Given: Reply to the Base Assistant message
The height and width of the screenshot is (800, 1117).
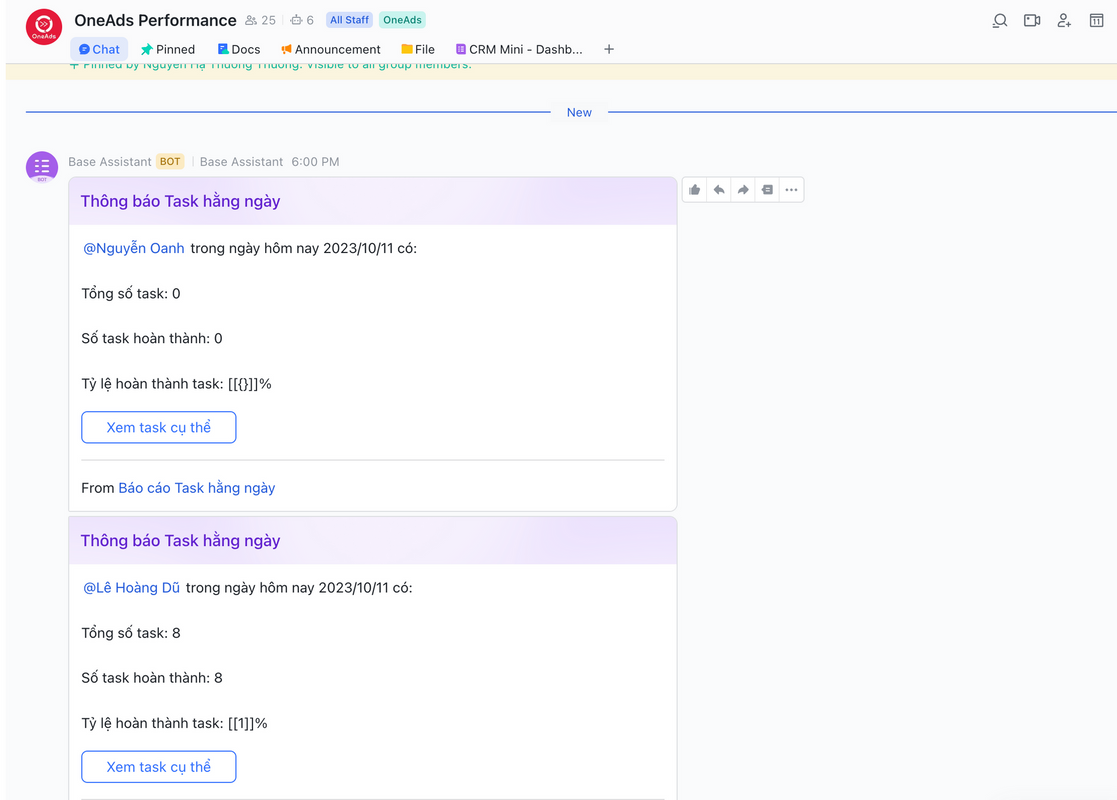Looking at the screenshot, I should (x=719, y=189).
